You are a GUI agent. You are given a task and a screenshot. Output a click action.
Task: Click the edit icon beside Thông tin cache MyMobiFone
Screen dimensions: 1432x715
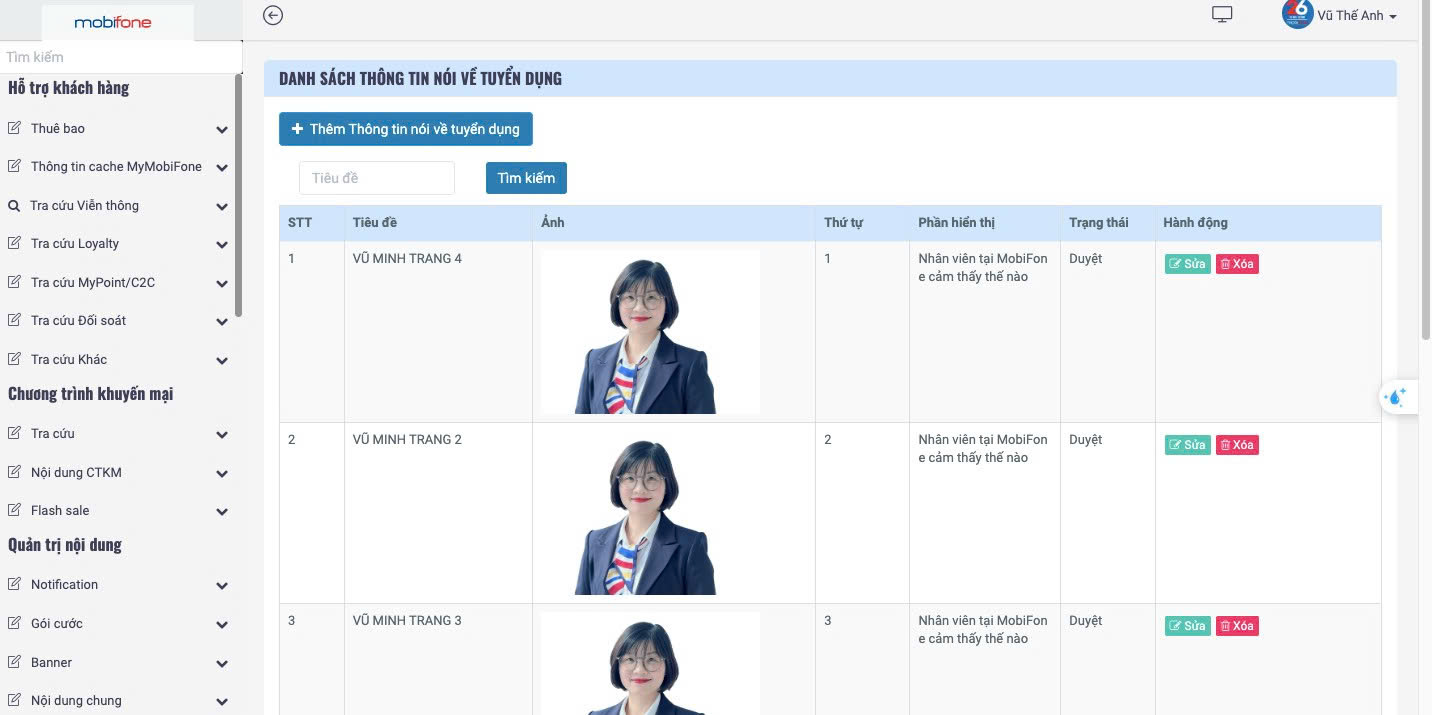point(14,166)
